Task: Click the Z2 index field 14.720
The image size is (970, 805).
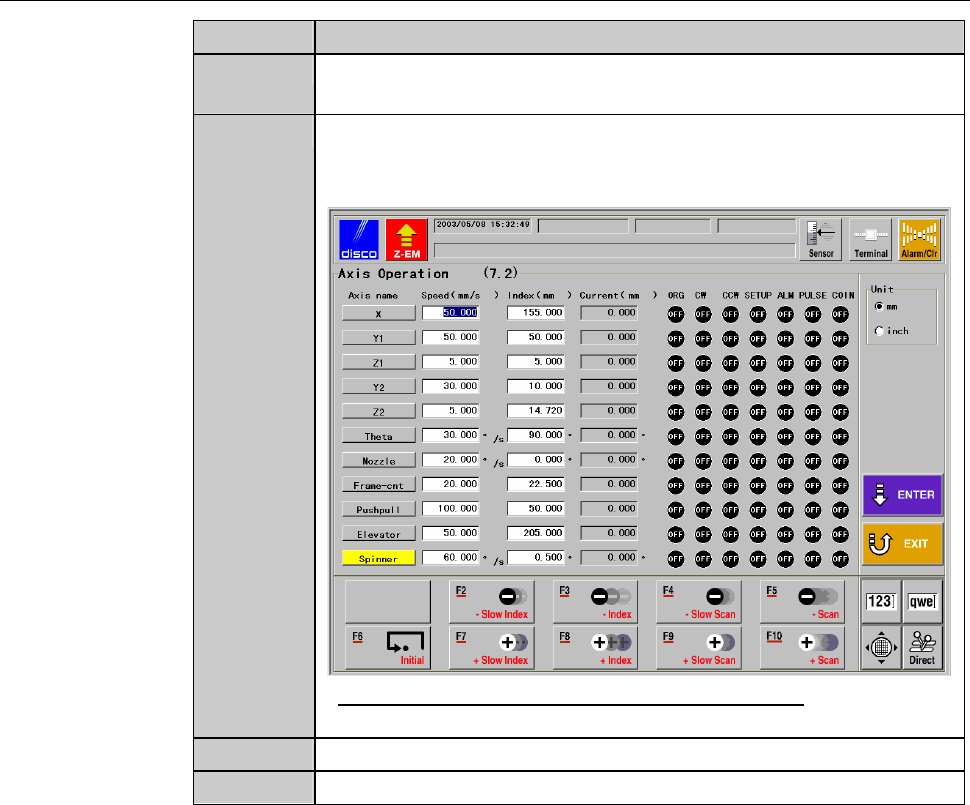Action: coord(536,410)
